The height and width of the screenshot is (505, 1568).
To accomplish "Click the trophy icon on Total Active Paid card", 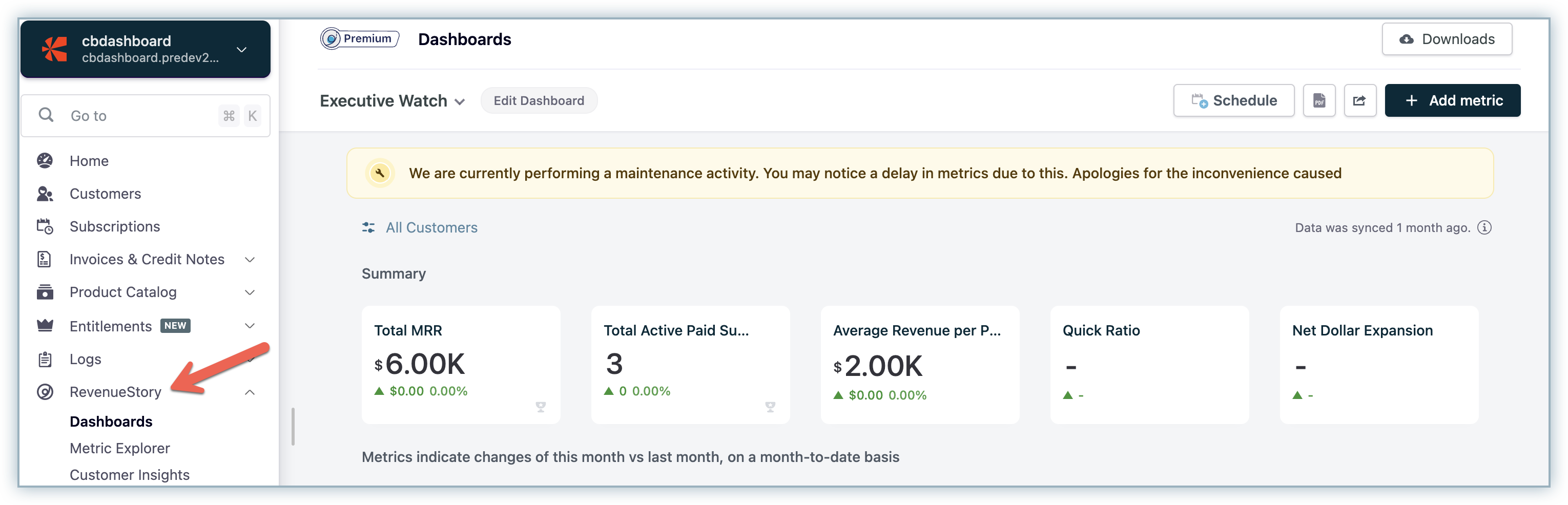I will [x=769, y=407].
